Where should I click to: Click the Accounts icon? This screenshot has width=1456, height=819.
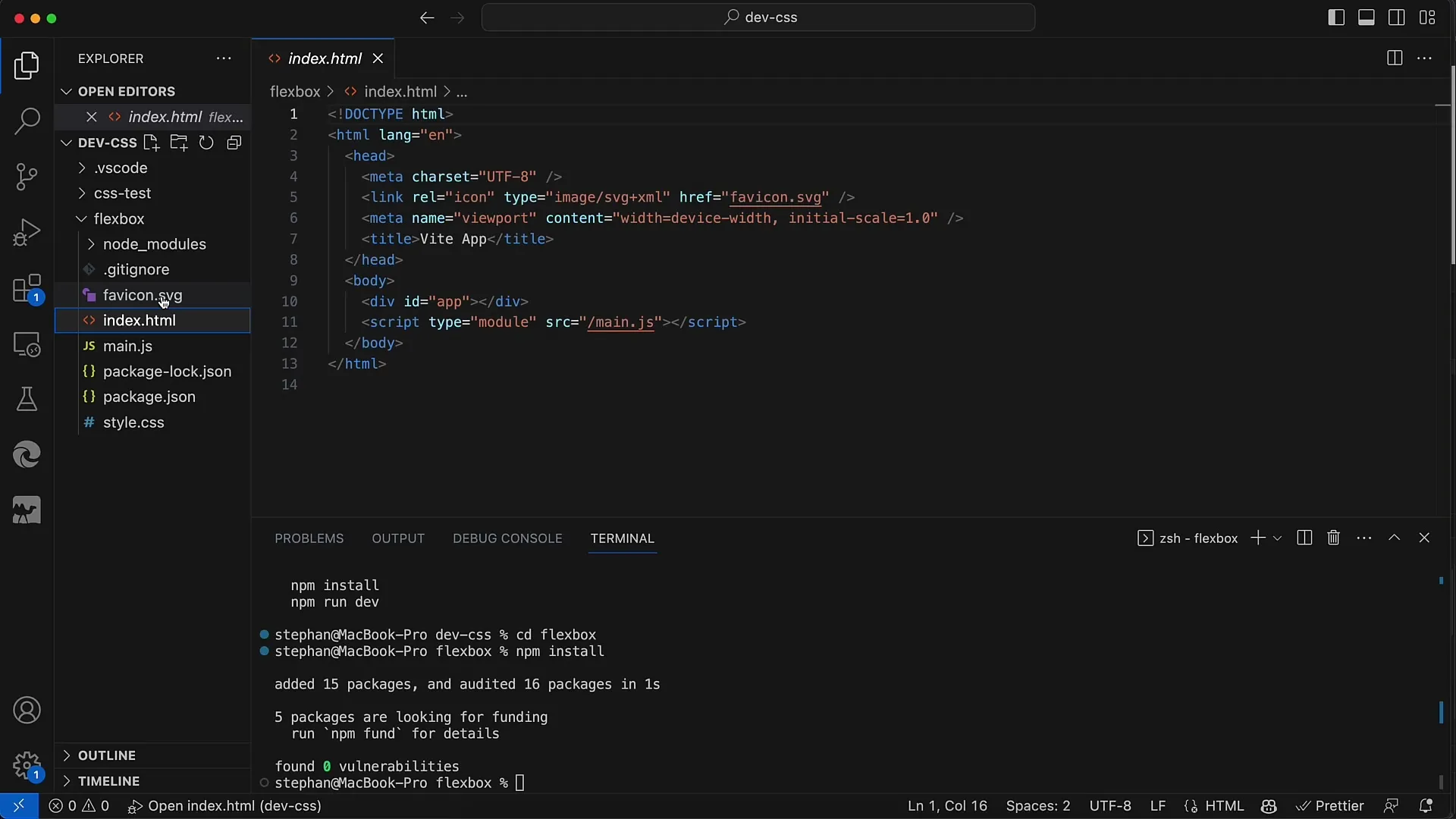(x=27, y=711)
